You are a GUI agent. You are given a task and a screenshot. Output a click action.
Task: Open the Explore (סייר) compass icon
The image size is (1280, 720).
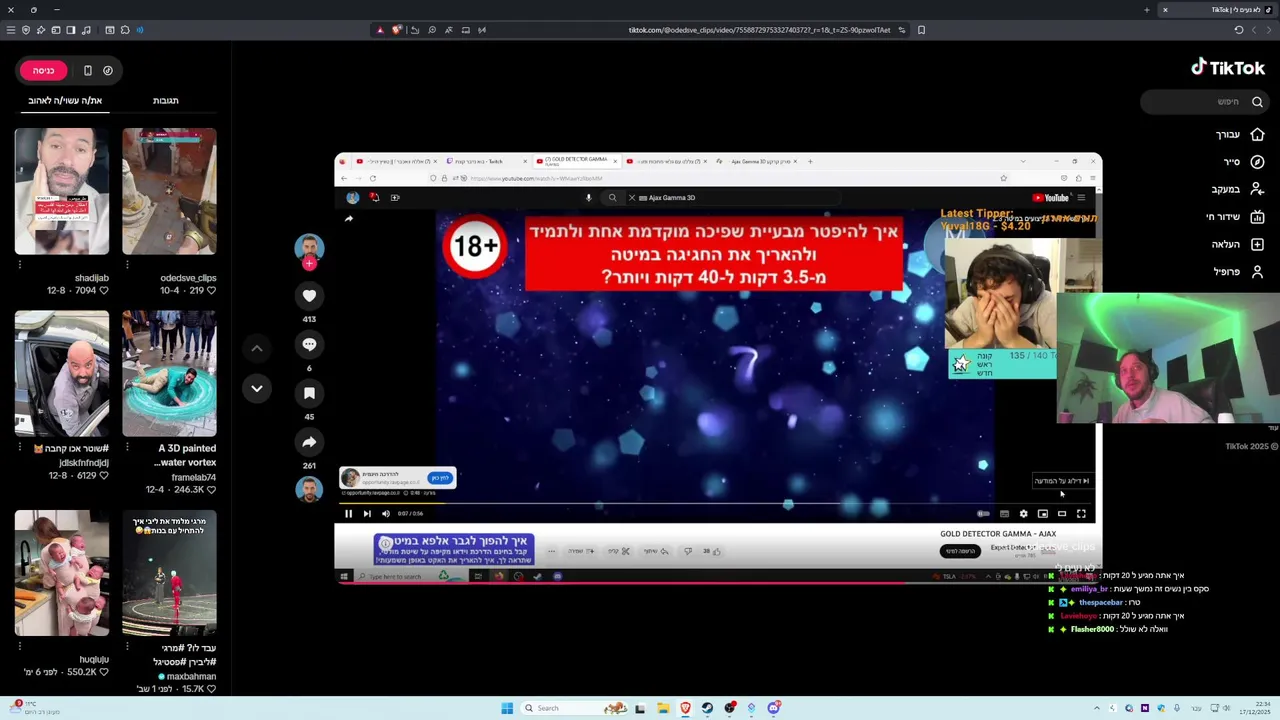coord(1257,161)
